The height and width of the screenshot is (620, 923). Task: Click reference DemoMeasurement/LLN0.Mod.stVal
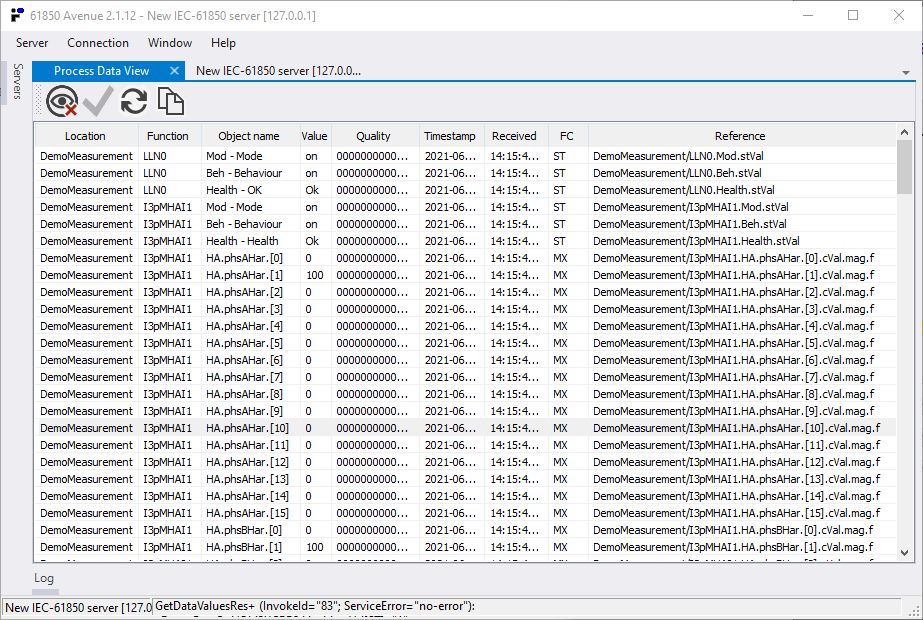click(678, 156)
